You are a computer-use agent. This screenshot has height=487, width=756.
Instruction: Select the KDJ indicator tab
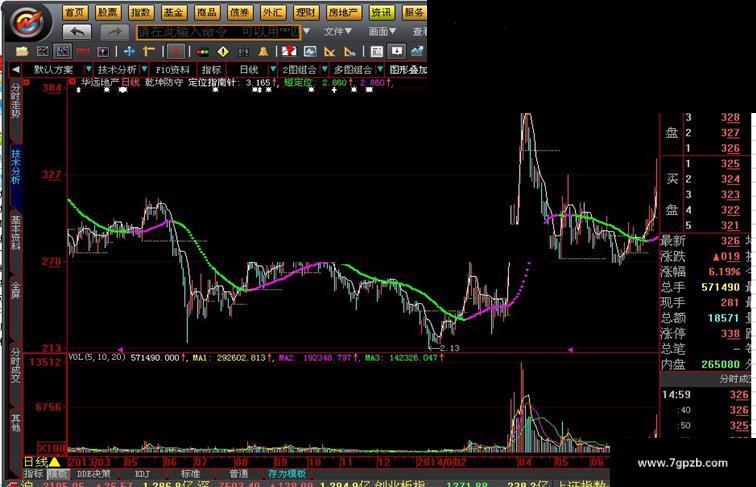coord(142,474)
